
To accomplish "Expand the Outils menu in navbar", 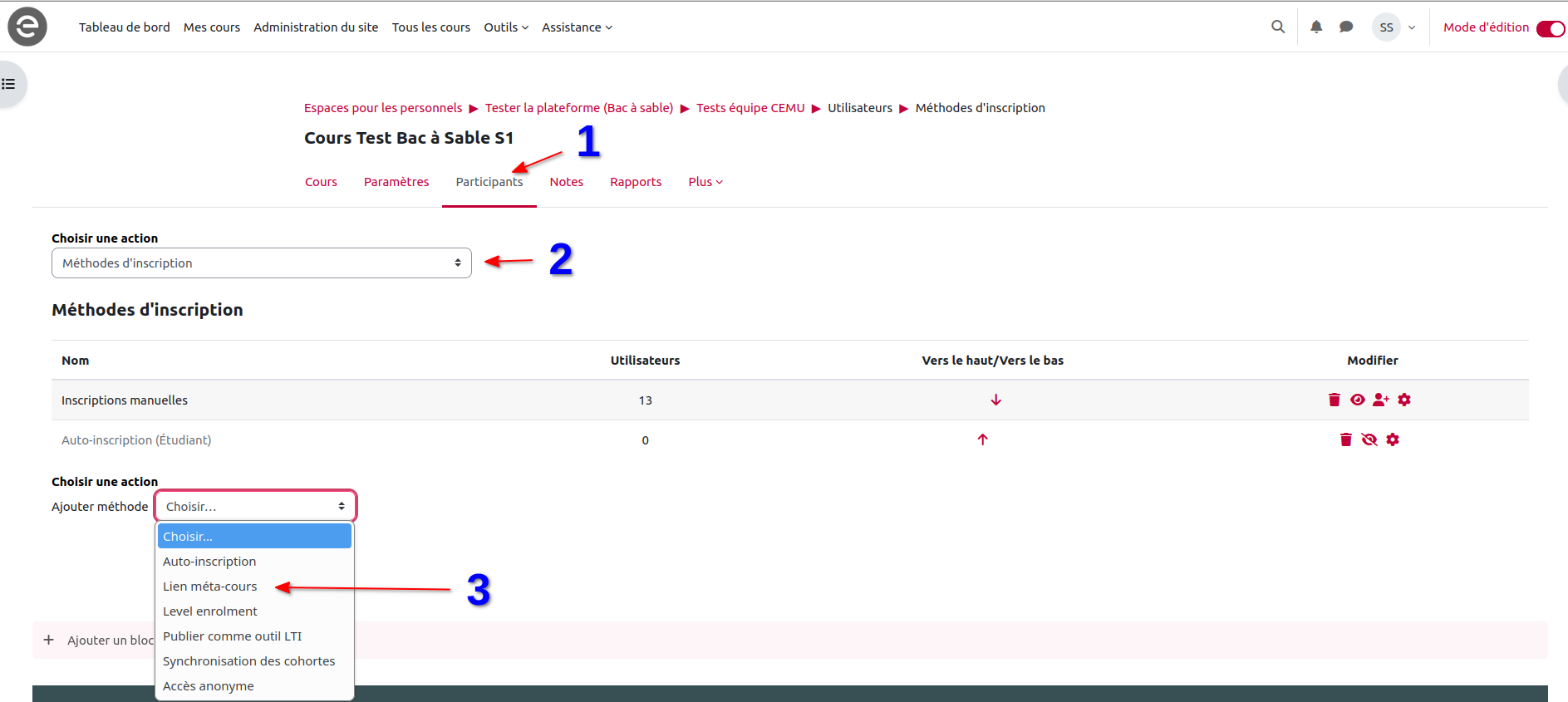I will pyautogui.click(x=506, y=27).
